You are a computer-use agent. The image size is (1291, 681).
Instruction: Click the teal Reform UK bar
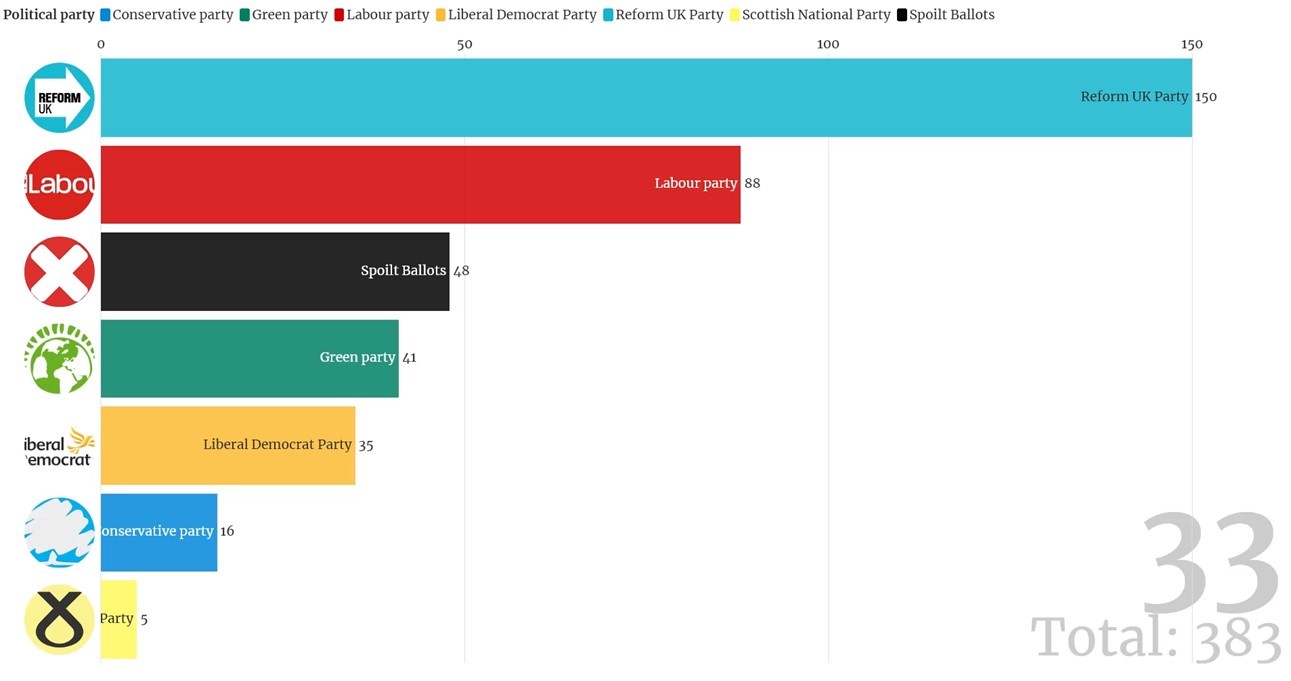(646, 98)
